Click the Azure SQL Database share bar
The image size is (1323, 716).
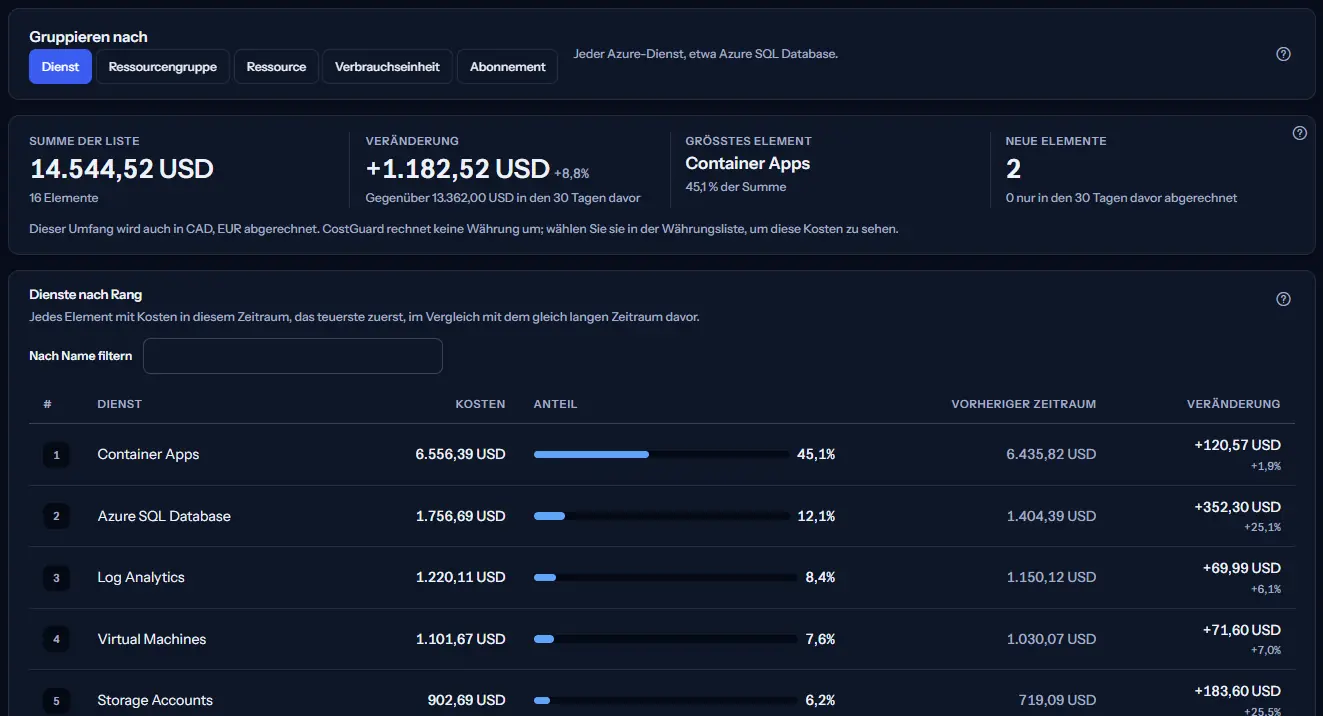point(662,517)
